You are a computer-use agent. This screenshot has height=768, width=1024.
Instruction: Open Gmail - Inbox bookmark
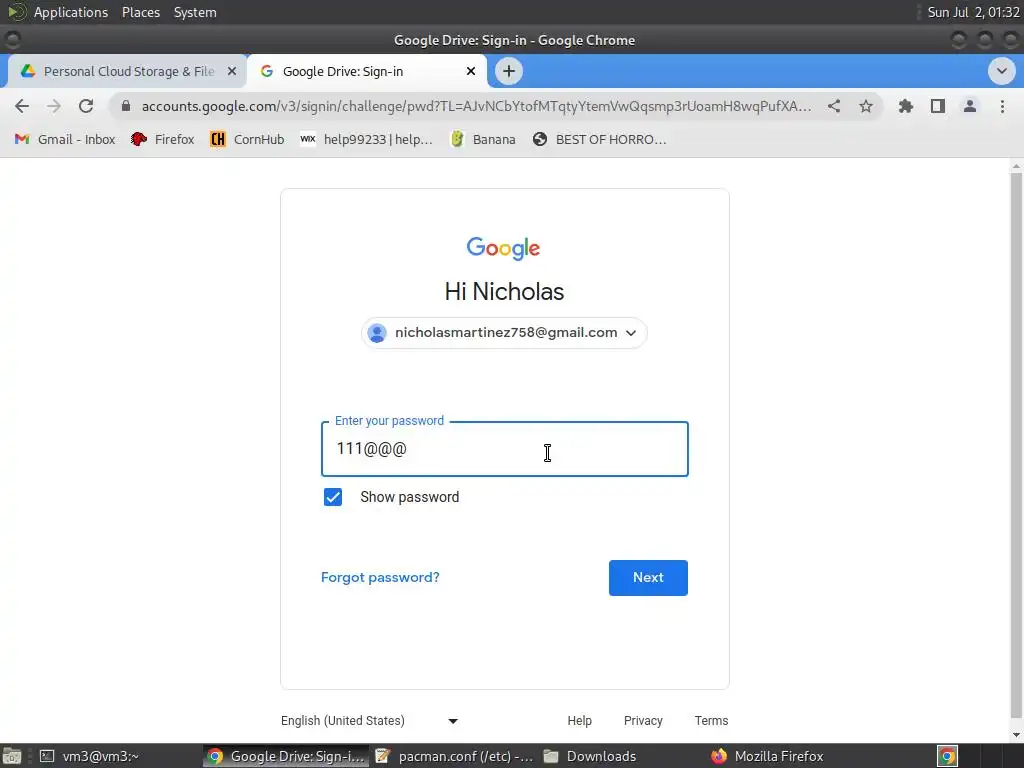65,139
